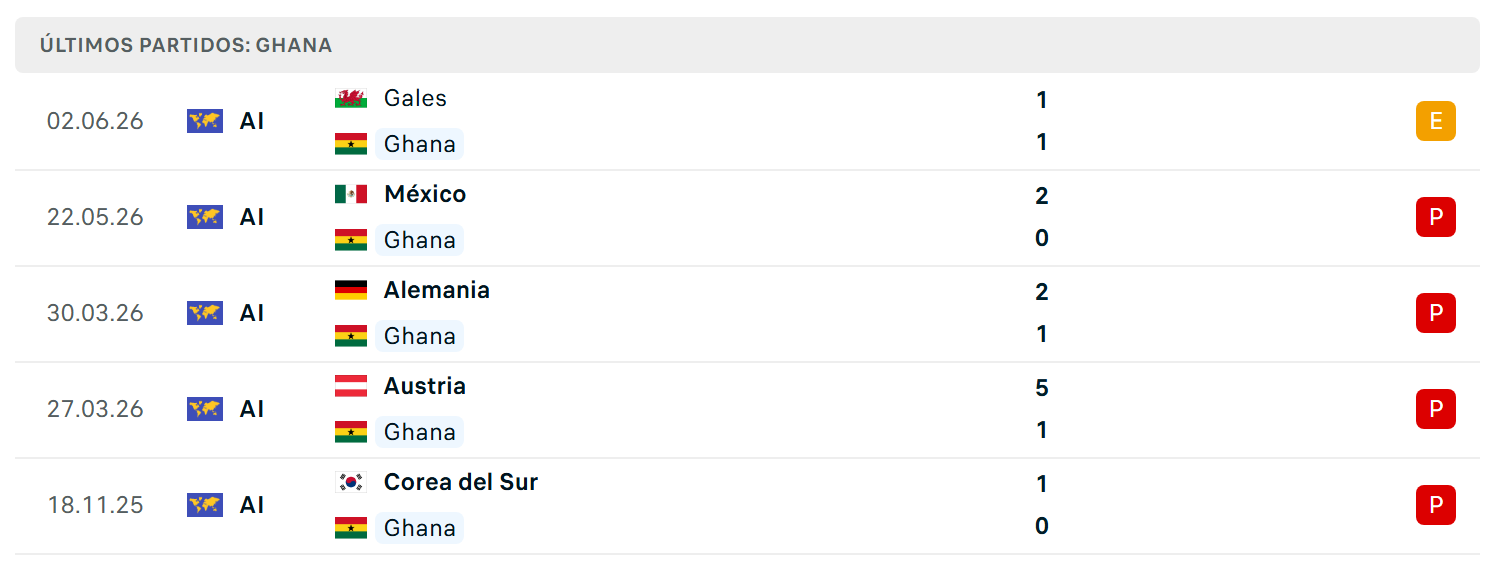Click the world map icon for 18.11.25 match
1495x569 pixels.
(x=205, y=505)
